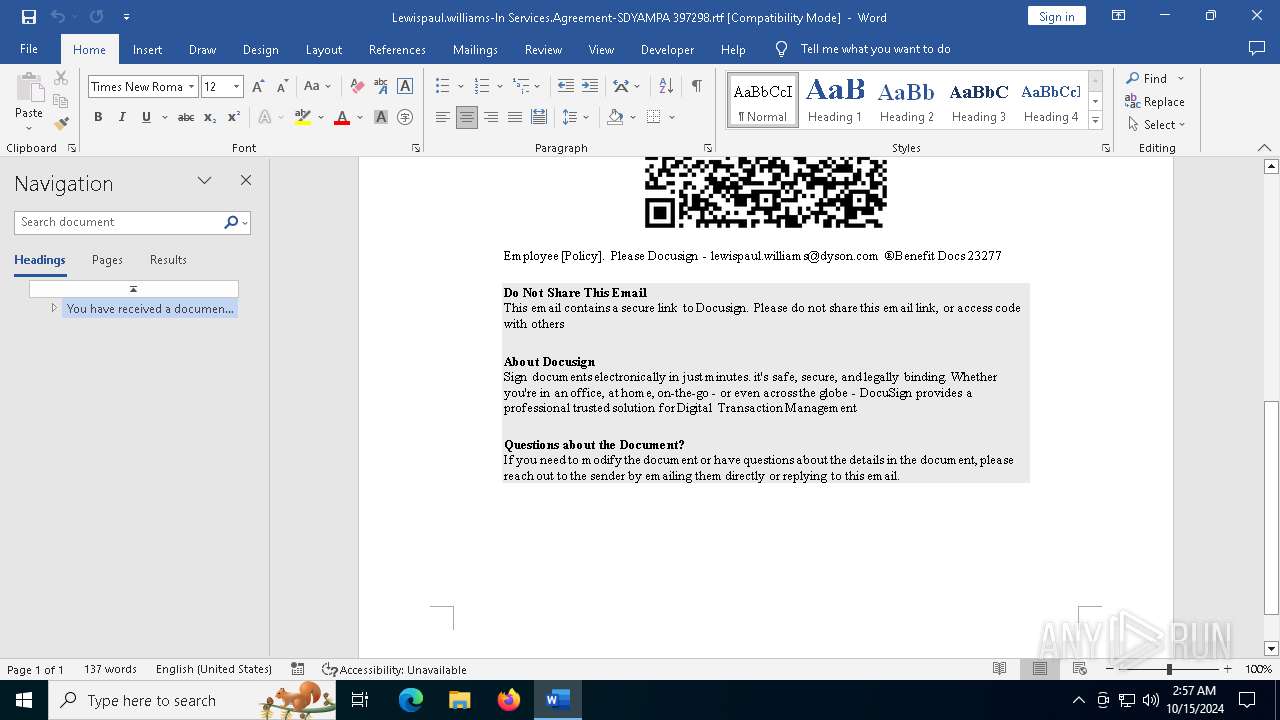This screenshot has height=720, width=1280.
Task: Switch to the Review tab
Action: tap(543, 49)
